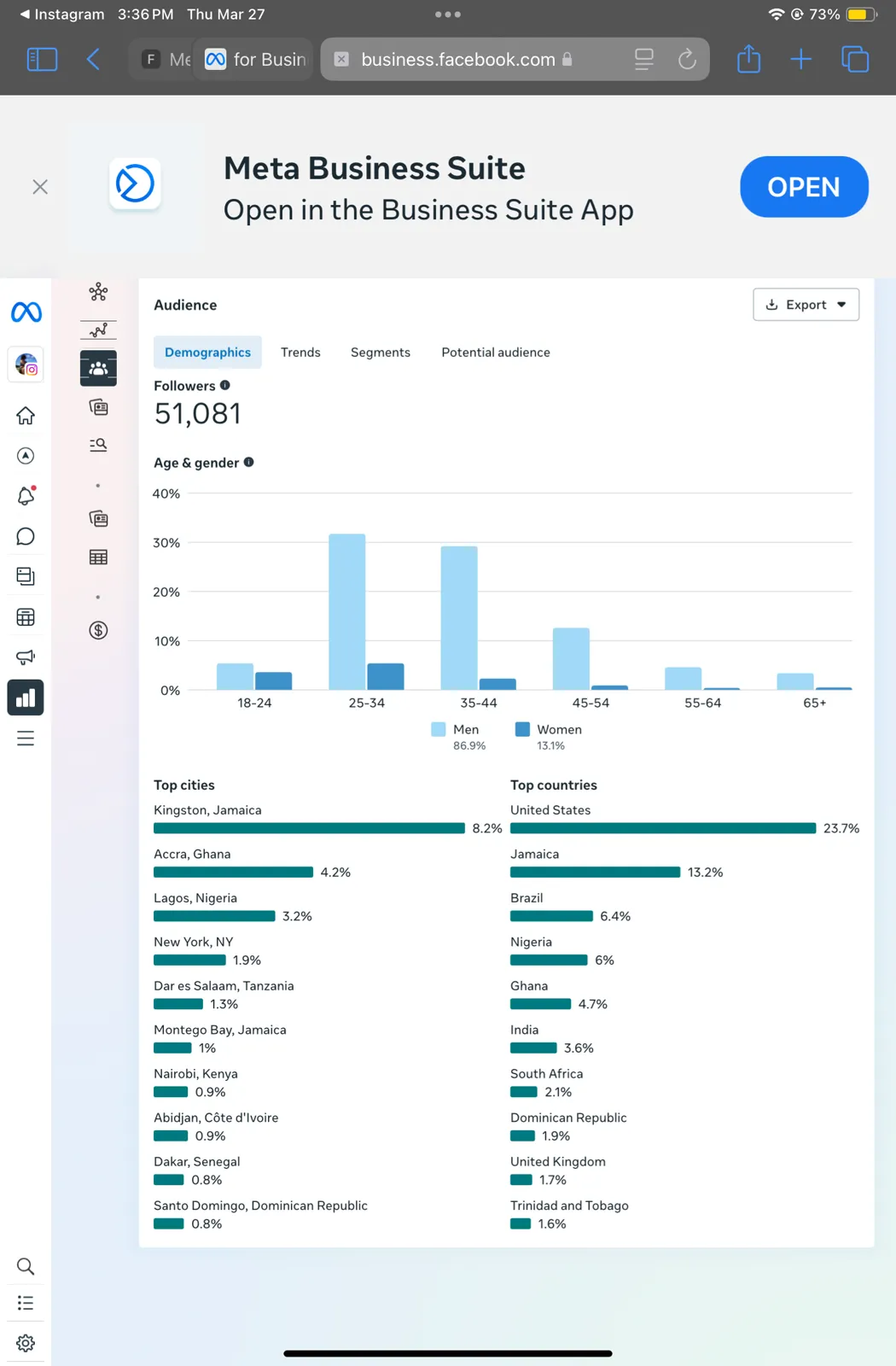Toggle the Safari sidebar
The height and width of the screenshot is (1366, 896).
[x=43, y=59]
